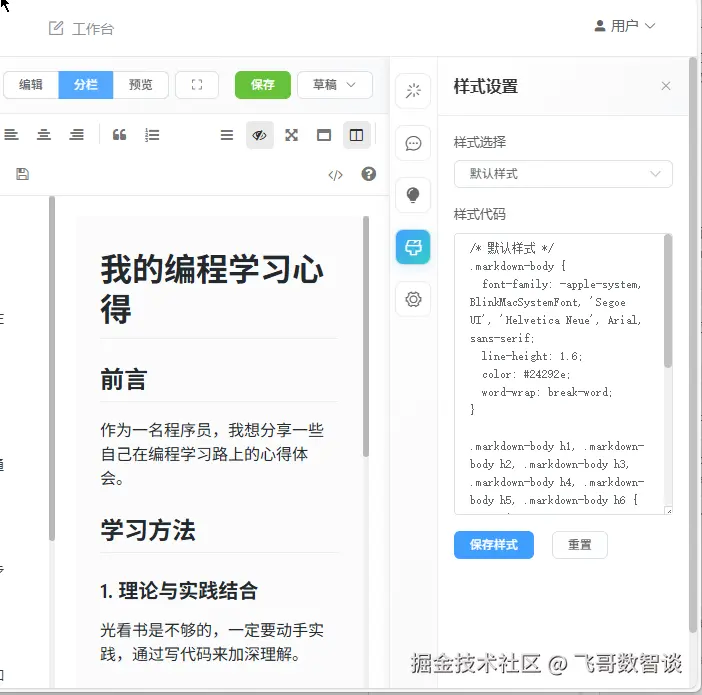Insert an ordered list

152,135
